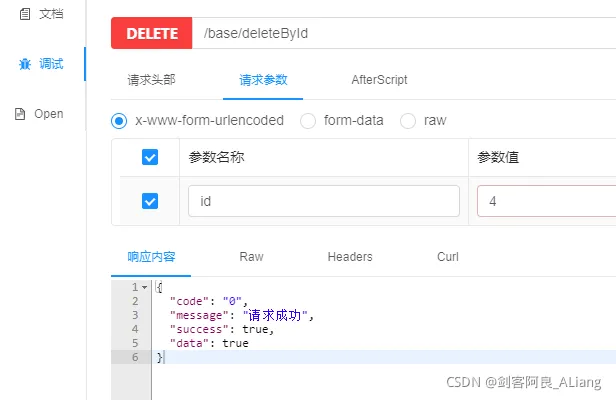Open the 文档 sidebar item

coord(42,14)
